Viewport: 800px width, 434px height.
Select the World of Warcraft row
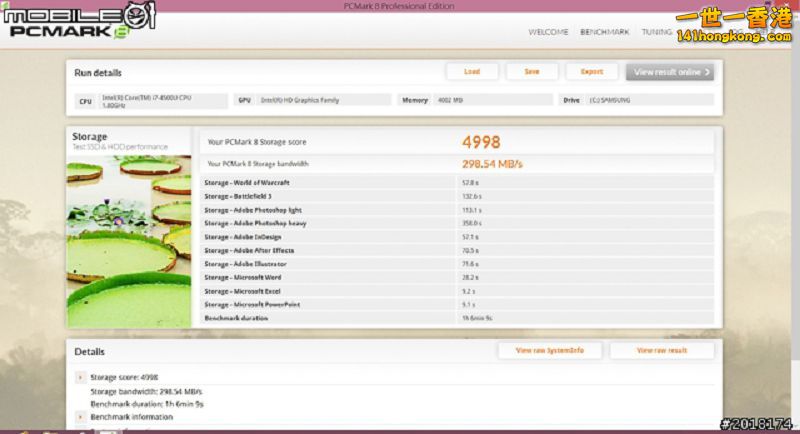457,183
